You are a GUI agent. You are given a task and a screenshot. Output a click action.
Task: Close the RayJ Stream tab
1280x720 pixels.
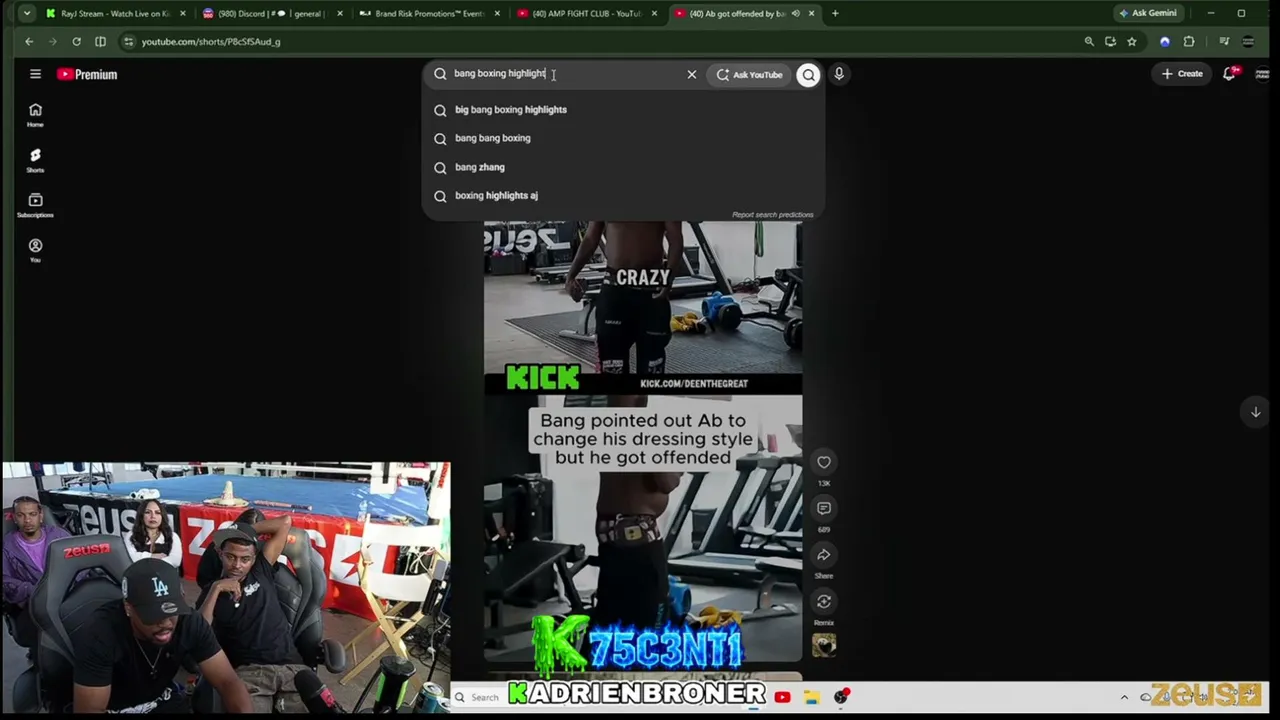point(182,13)
